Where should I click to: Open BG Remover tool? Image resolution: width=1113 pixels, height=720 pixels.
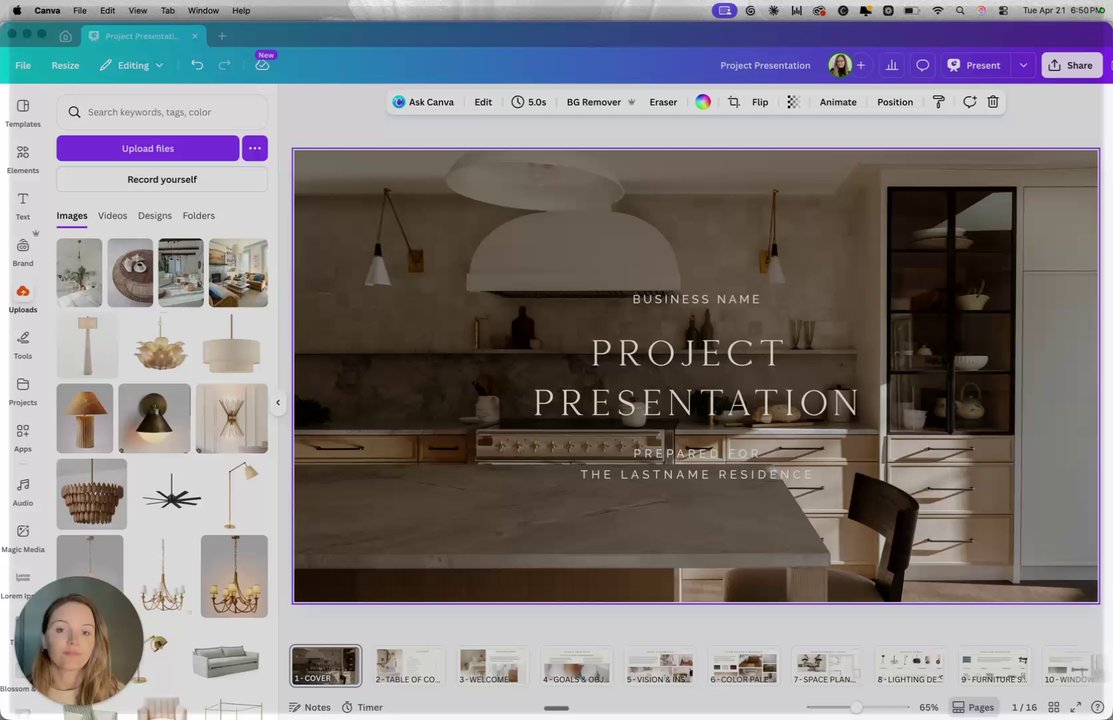pyautogui.click(x=601, y=102)
